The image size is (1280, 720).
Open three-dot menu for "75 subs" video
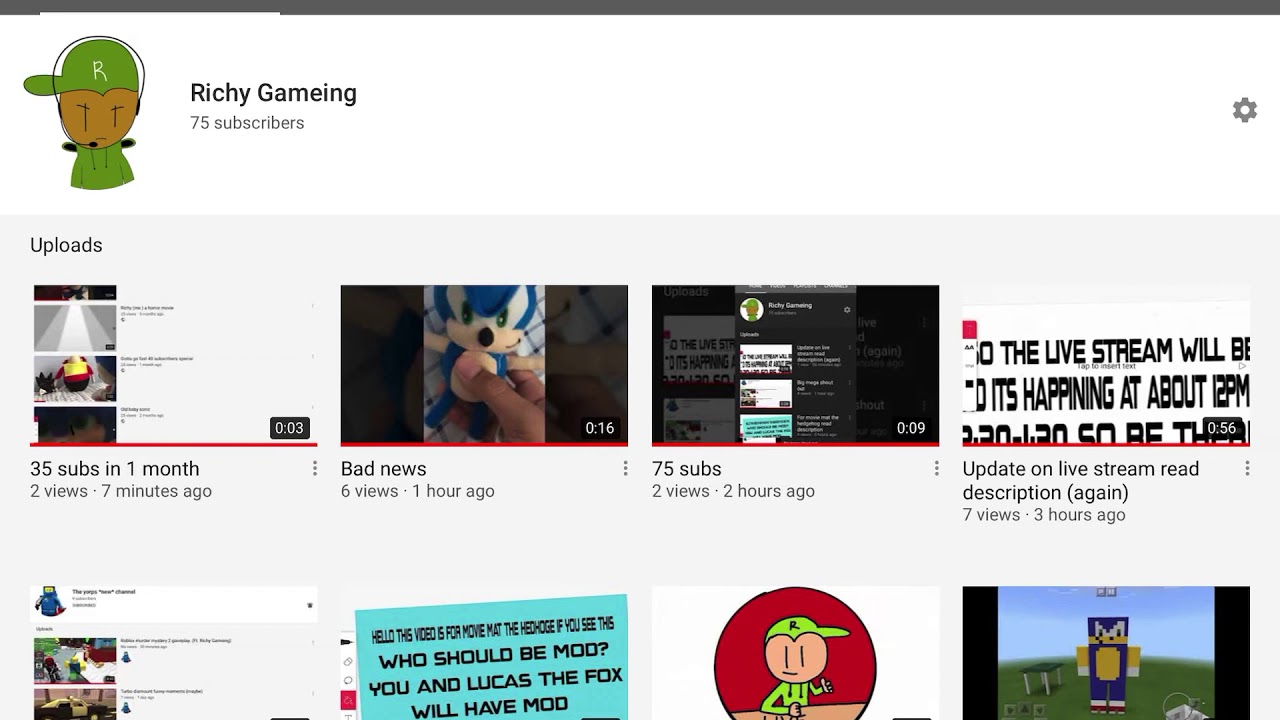click(936, 469)
